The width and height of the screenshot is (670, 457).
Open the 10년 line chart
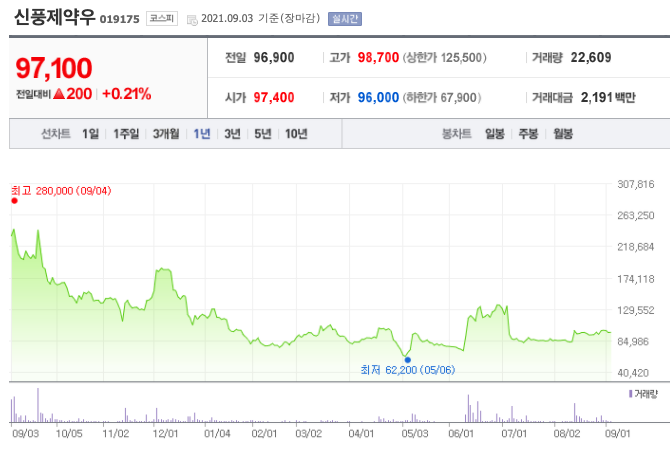click(296, 134)
